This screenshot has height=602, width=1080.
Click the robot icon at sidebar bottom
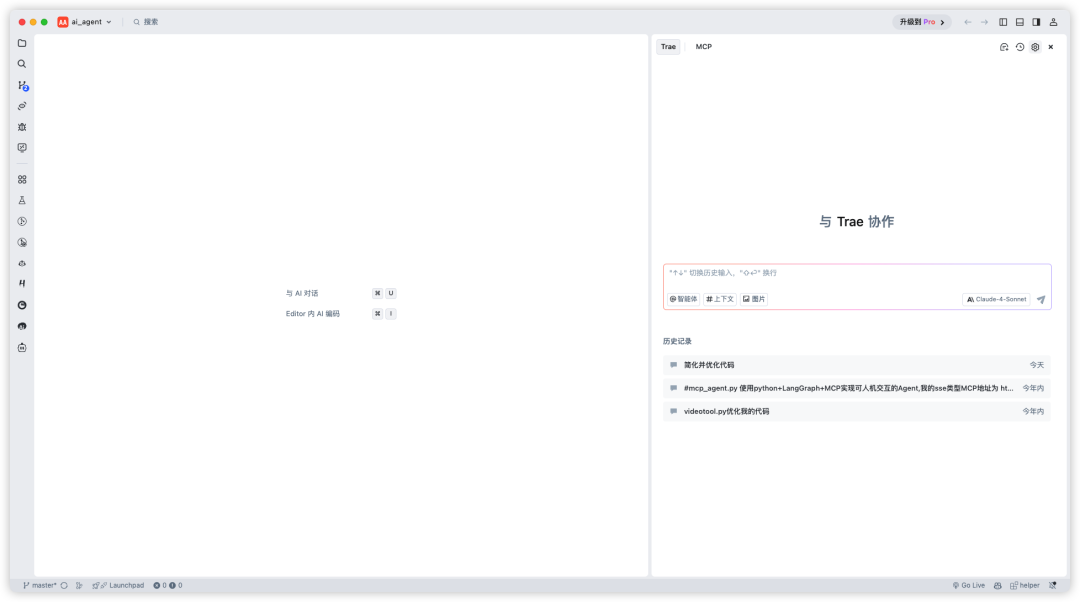click(22, 348)
